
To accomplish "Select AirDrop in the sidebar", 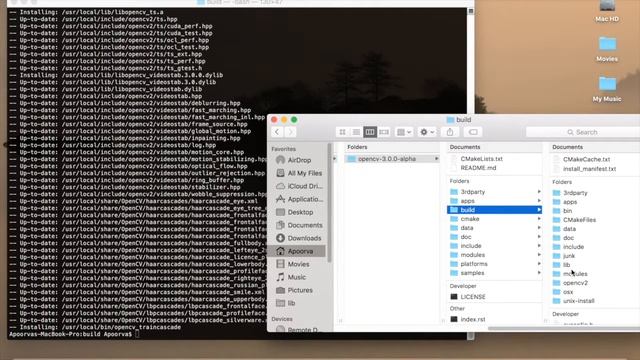I will point(299,160).
